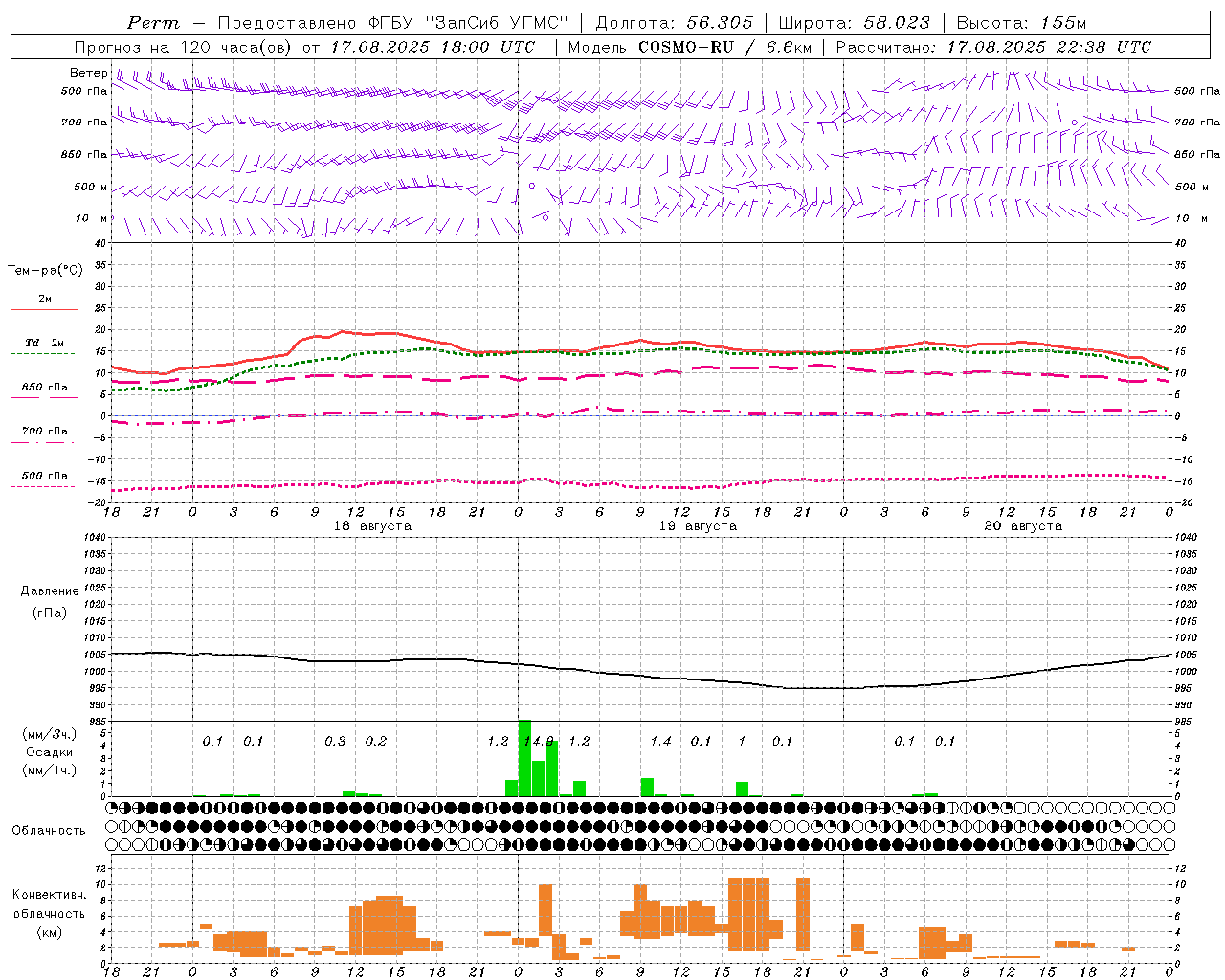Click the "500 м" wind level label on left
The image size is (1225, 980).
[x=91, y=187]
